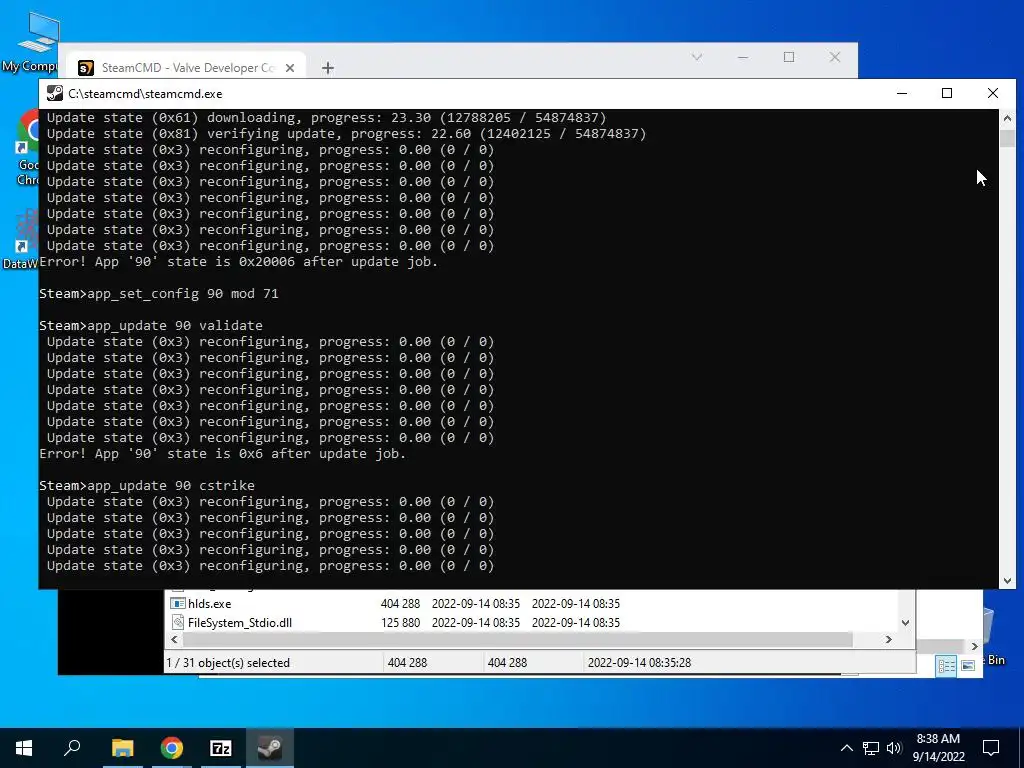Click the verifying update progress 22.60 line
The width and height of the screenshot is (1024, 768).
[x=346, y=133]
